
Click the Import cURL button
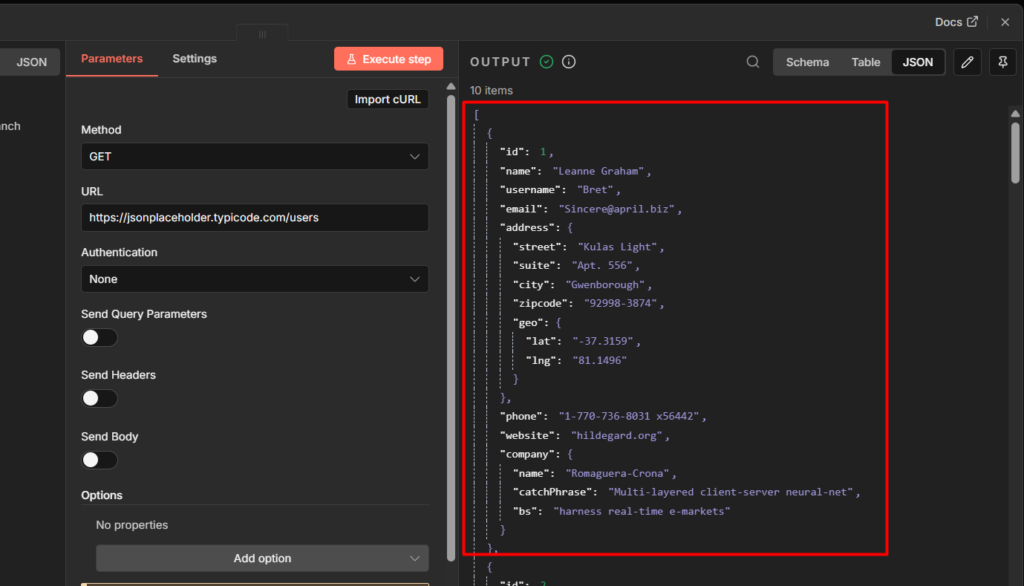click(387, 99)
